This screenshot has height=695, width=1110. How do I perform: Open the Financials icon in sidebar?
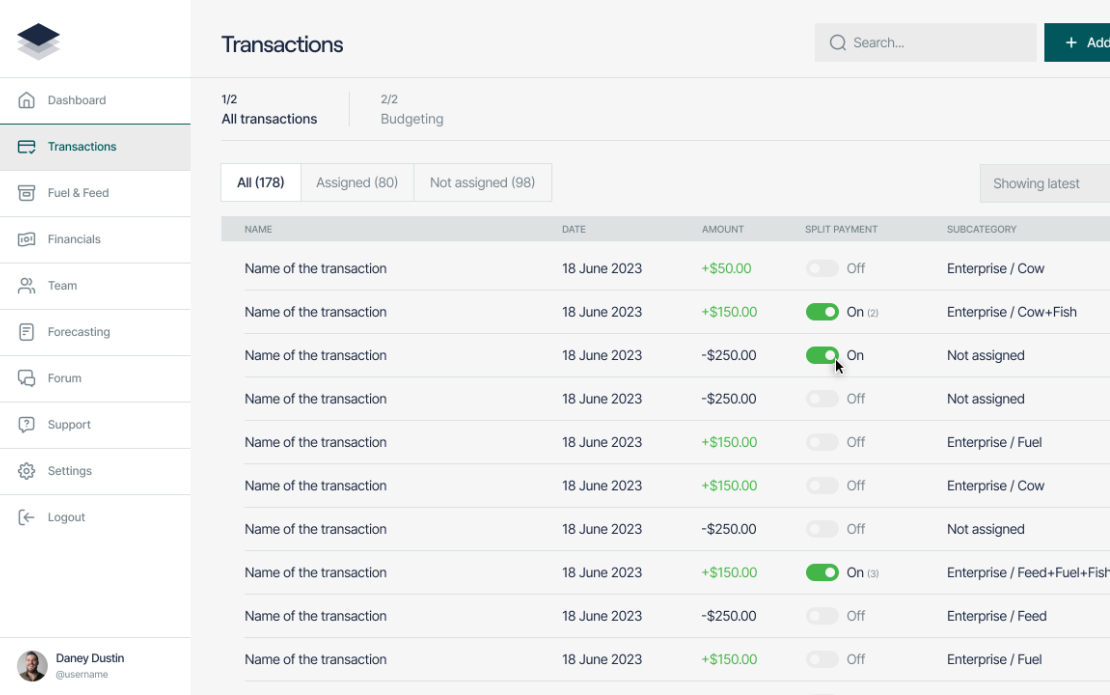point(26,239)
